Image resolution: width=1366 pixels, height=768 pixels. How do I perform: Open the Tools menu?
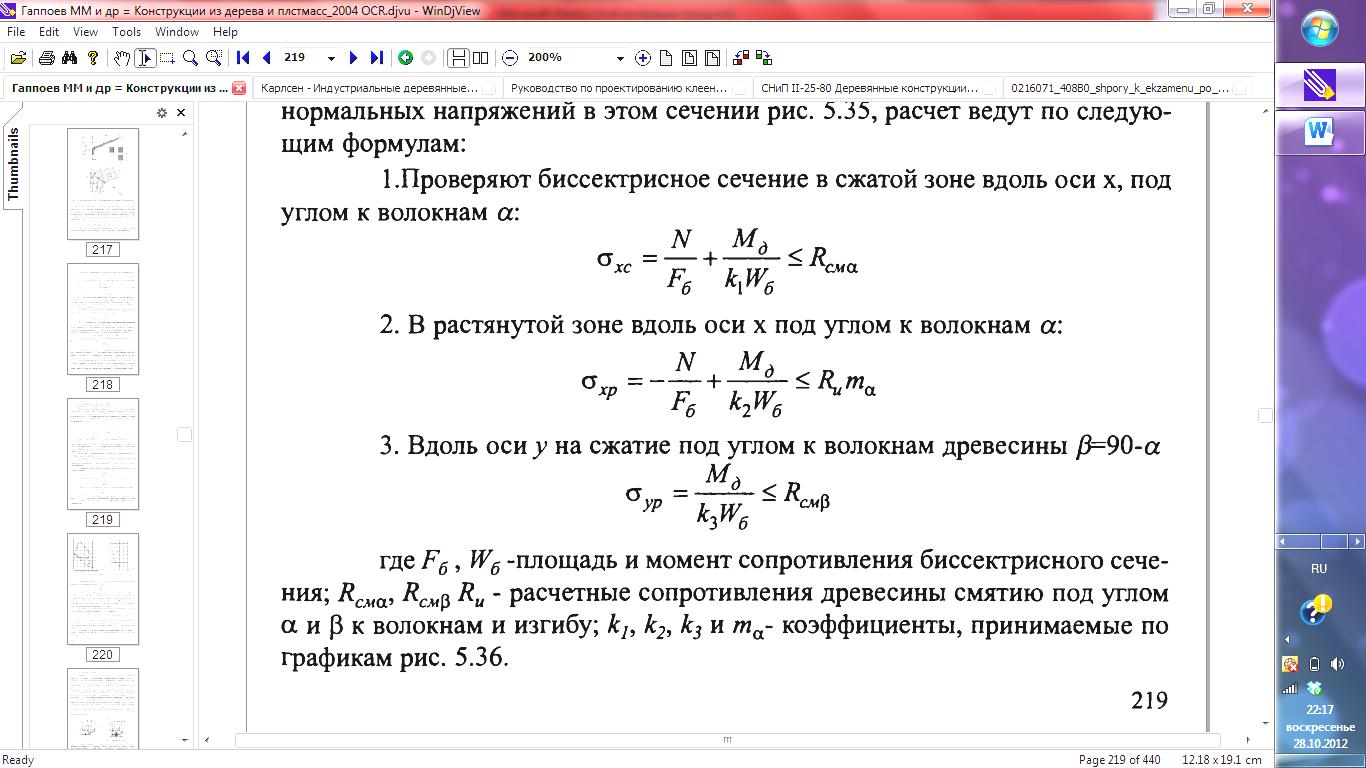click(x=126, y=32)
